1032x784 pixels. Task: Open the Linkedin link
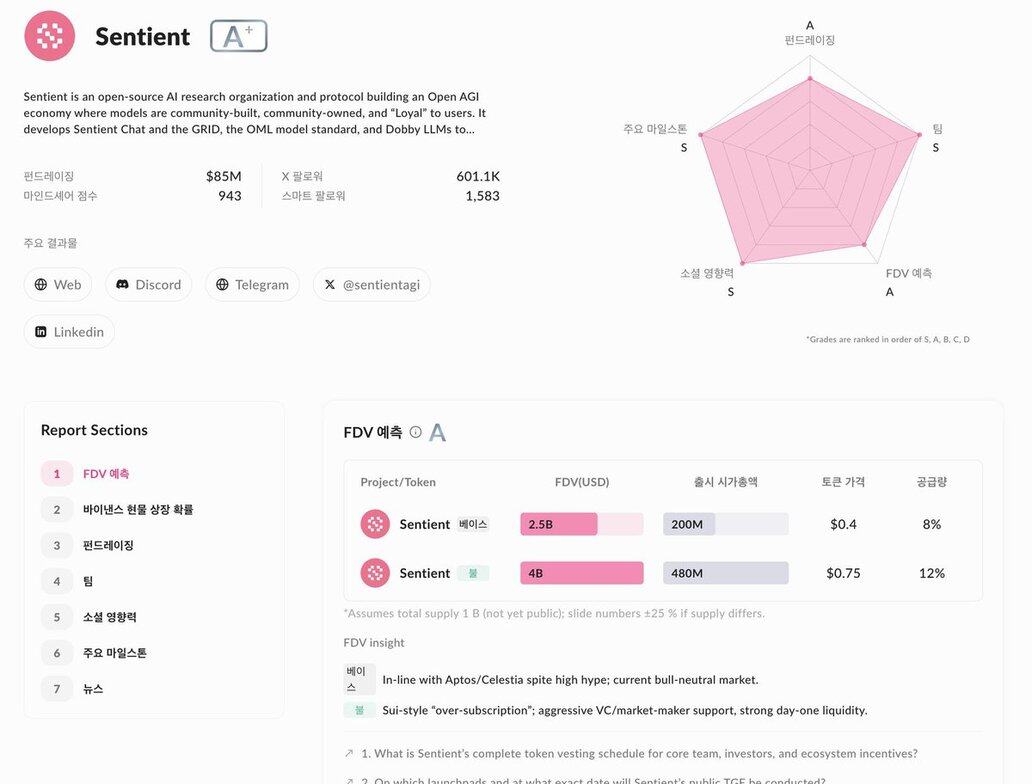[69, 331]
